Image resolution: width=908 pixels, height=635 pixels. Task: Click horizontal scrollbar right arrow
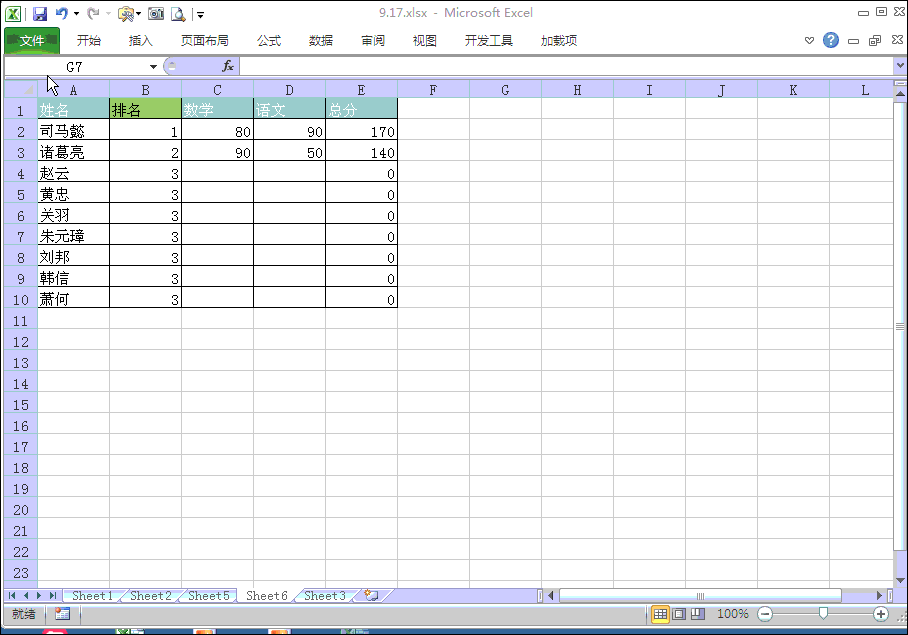coord(879,595)
